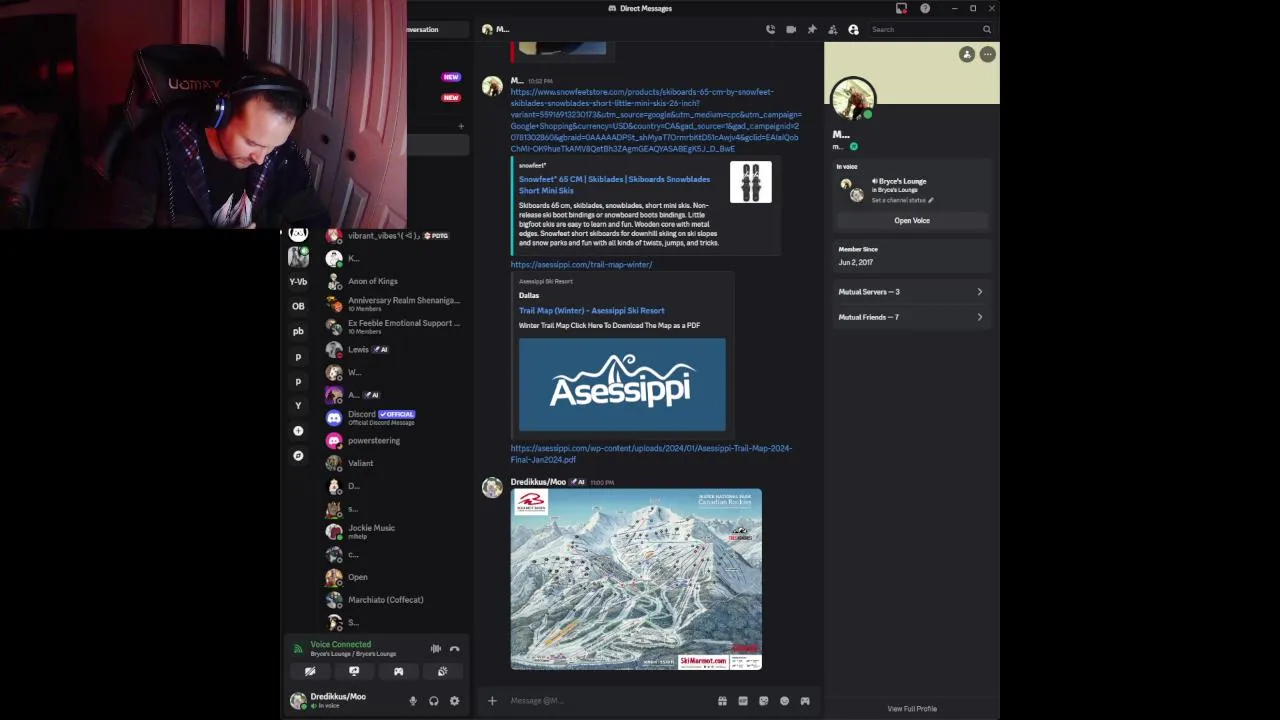Open Anniversary Realm Shenanigans group DM
The image size is (1280, 720).
[x=394, y=304]
